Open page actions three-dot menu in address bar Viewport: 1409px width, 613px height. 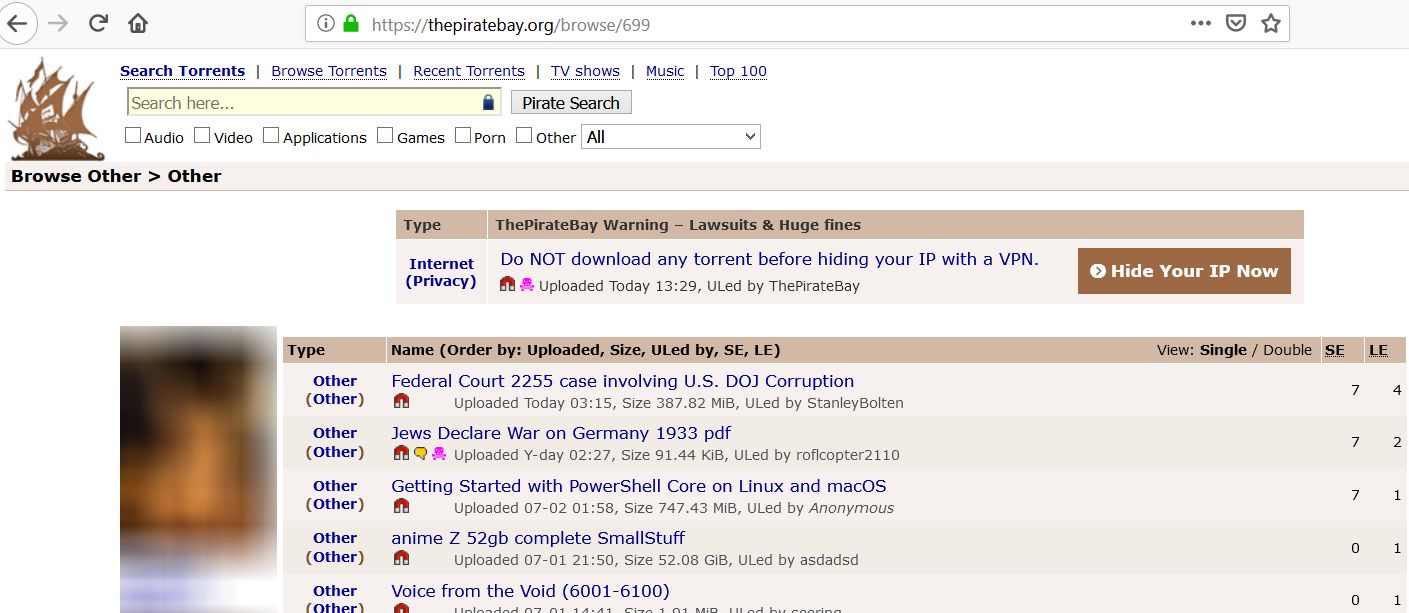click(x=1201, y=23)
